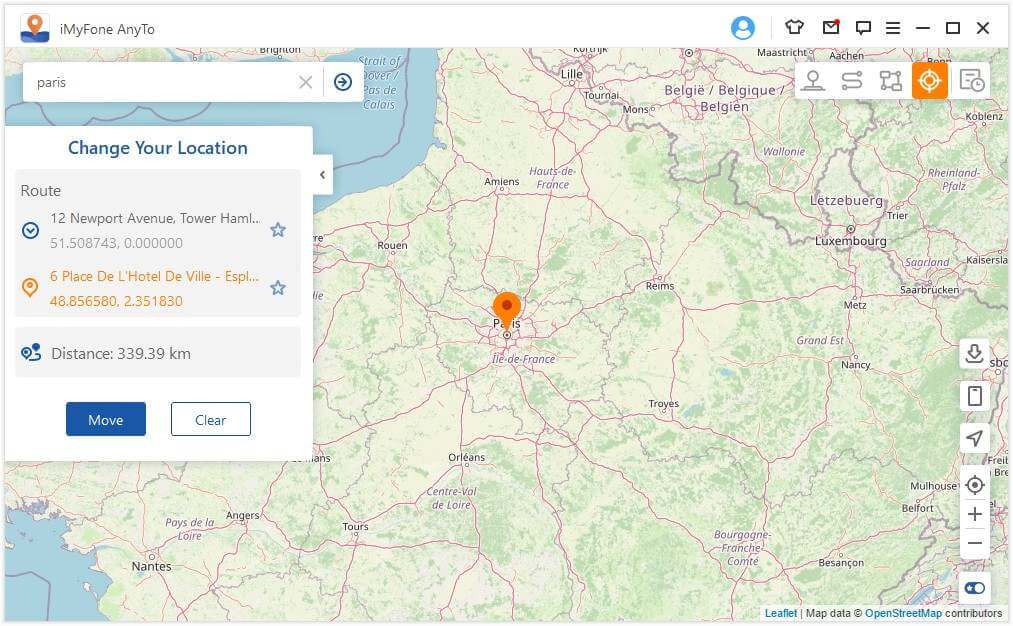Clear the search text with the X icon
The height and width of the screenshot is (626, 1013).
click(x=306, y=82)
